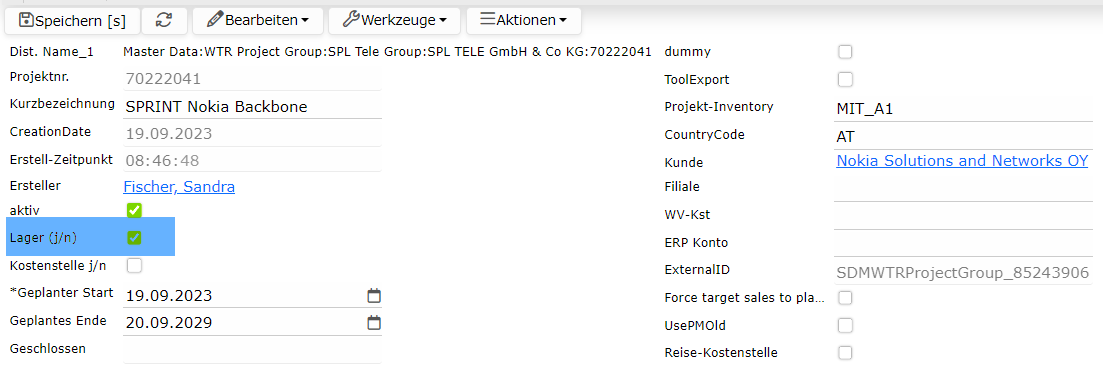Click the Erstell-Zeitpunkt value 08:46:48
The image size is (1103, 369).
tap(253, 161)
